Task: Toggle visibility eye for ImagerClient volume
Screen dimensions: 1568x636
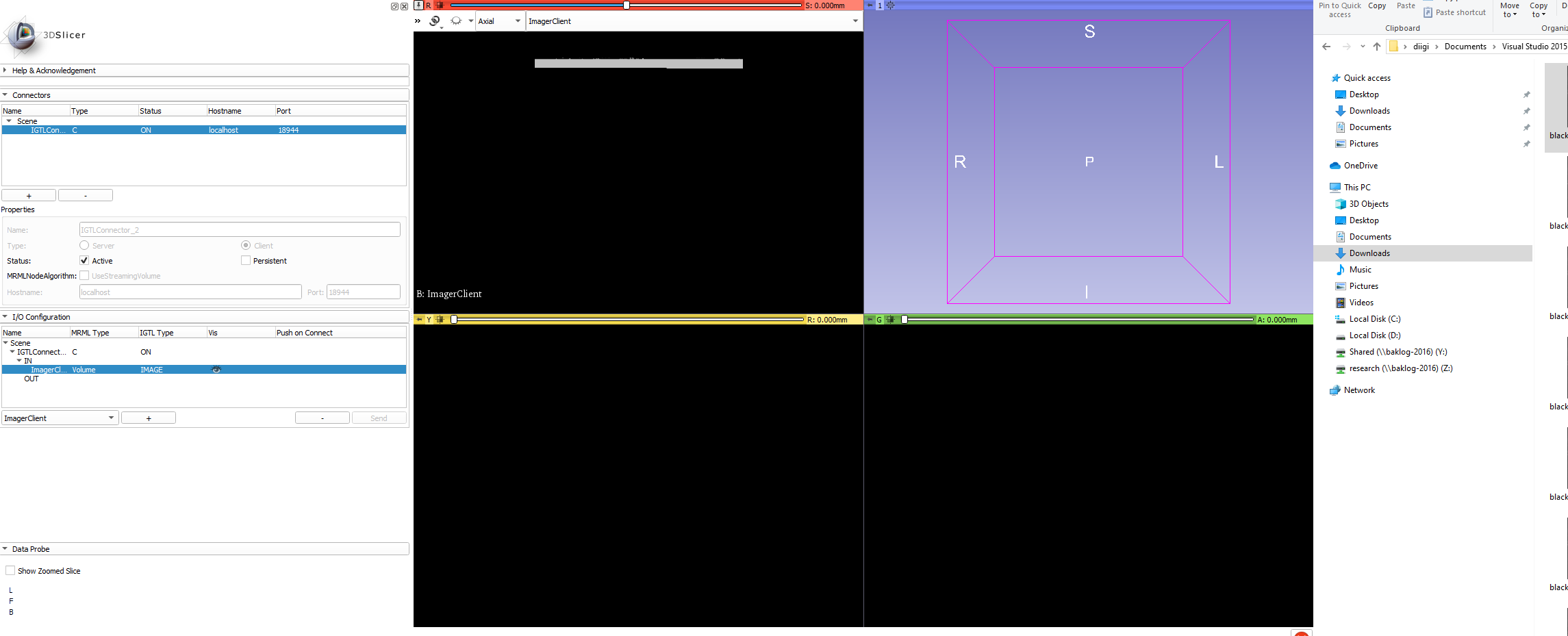Action: pyautogui.click(x=216, y=369)
